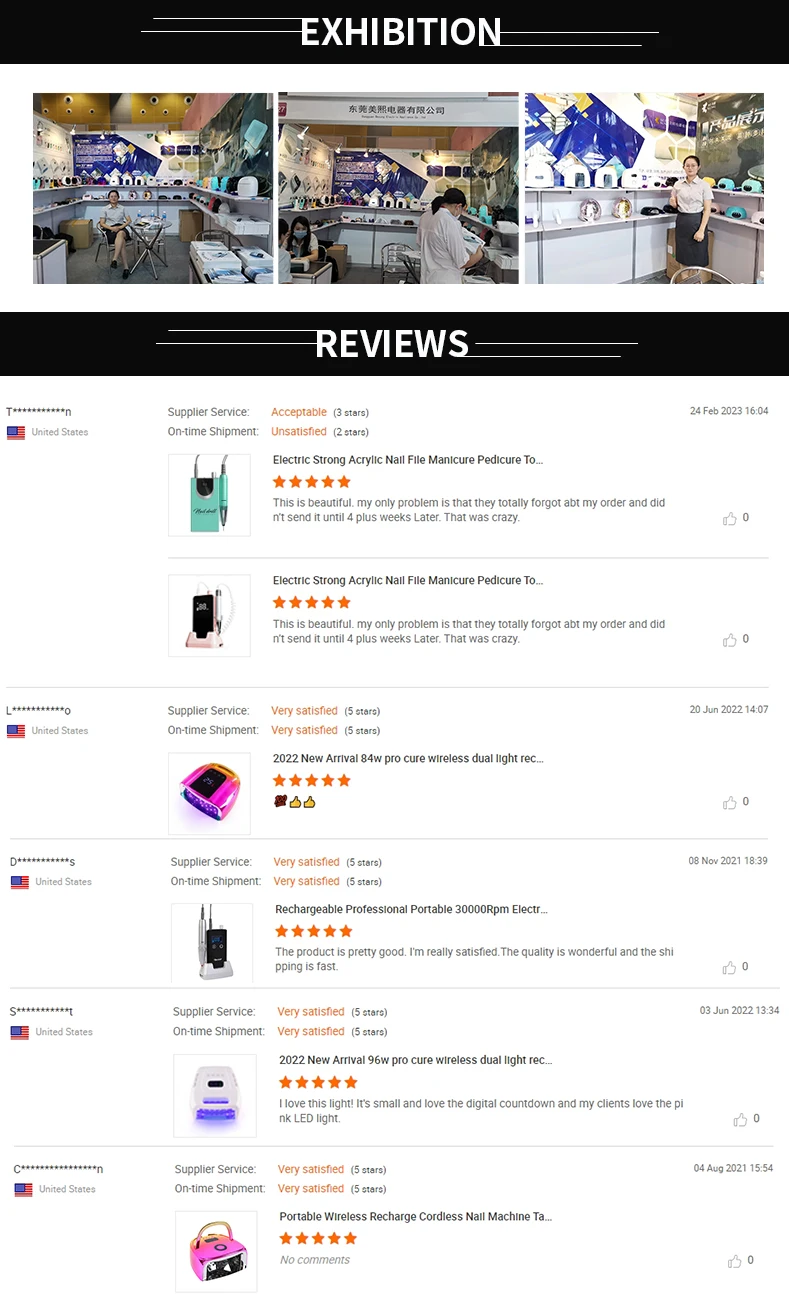The width and height of the screenshot is (789, 1316).
Task: Open the green nail drill product thumbnail
Action: tap(209, 495)
